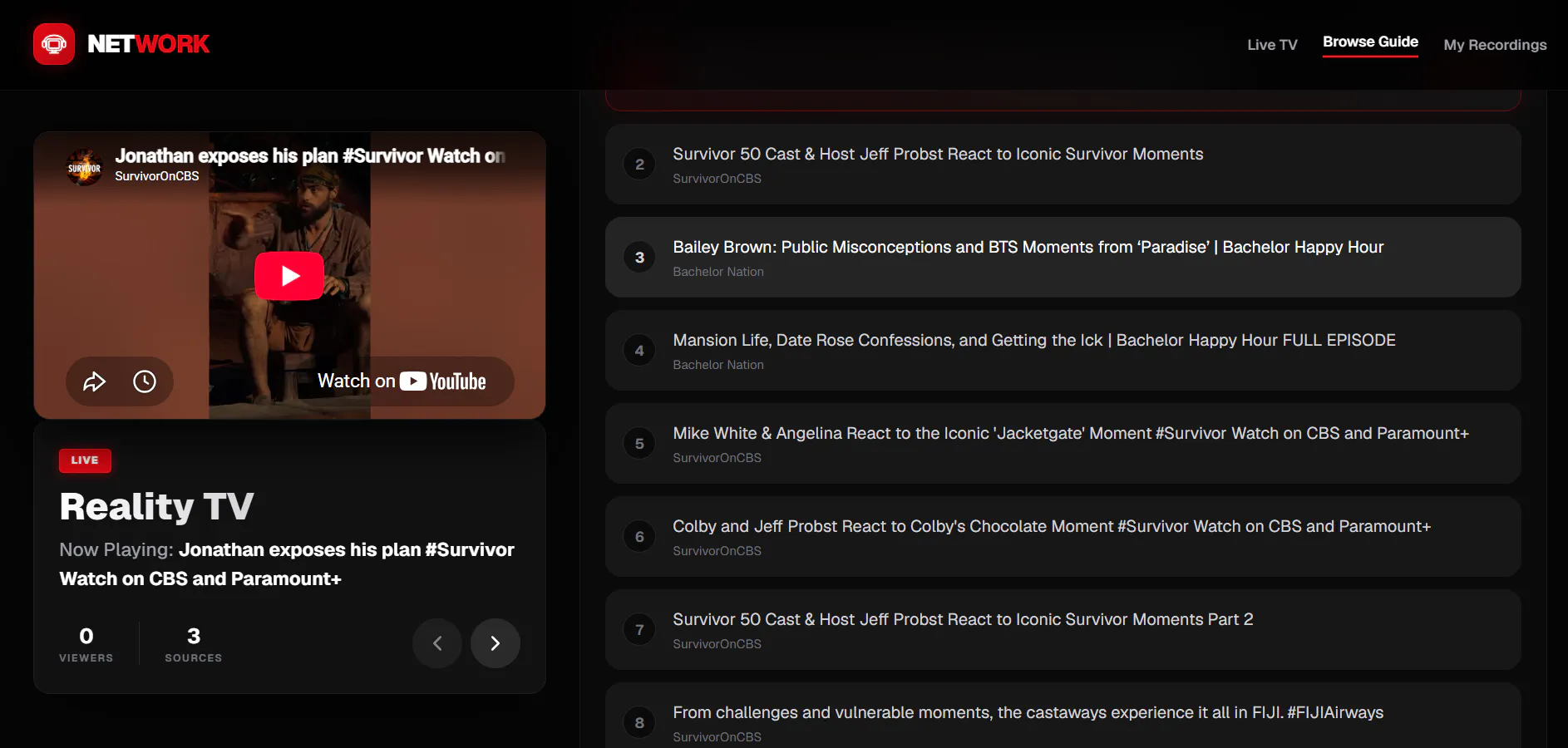This screenshot has width=1568, height=748.
Task: Click the Now Playing description text
Action: (x=287, y=564)
